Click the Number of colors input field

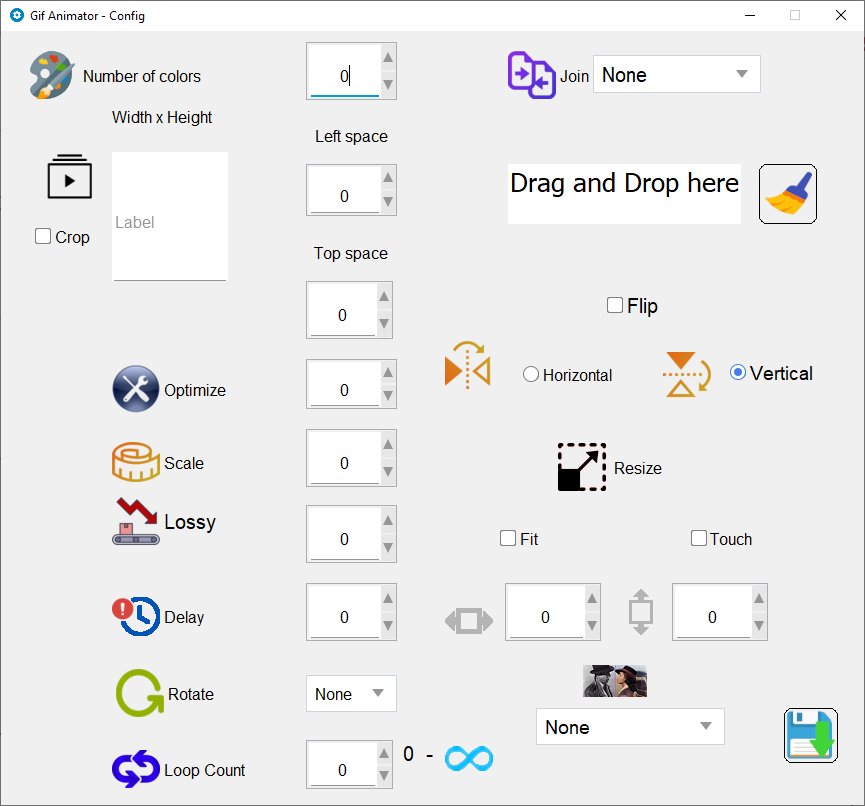(344, 71)
